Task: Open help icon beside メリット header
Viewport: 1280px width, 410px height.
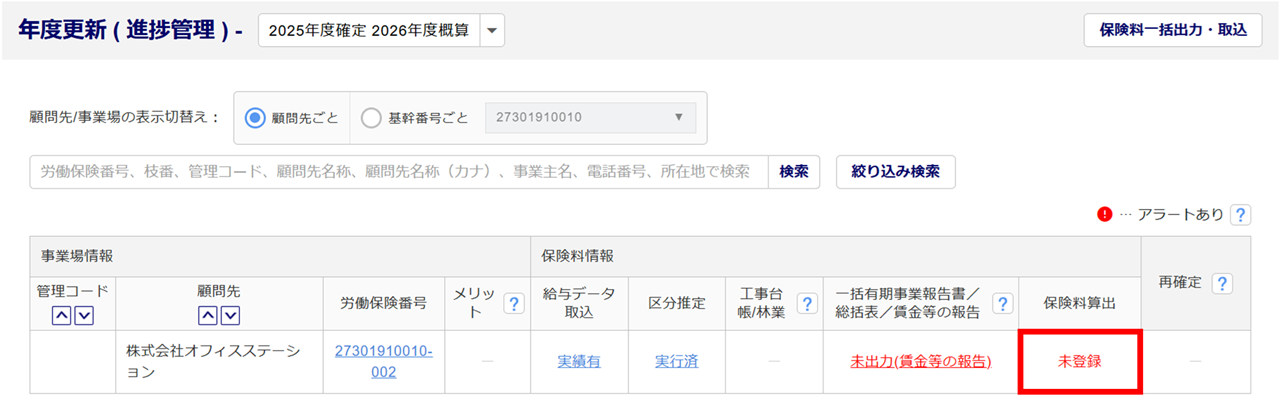Action: tap(514, 304)
